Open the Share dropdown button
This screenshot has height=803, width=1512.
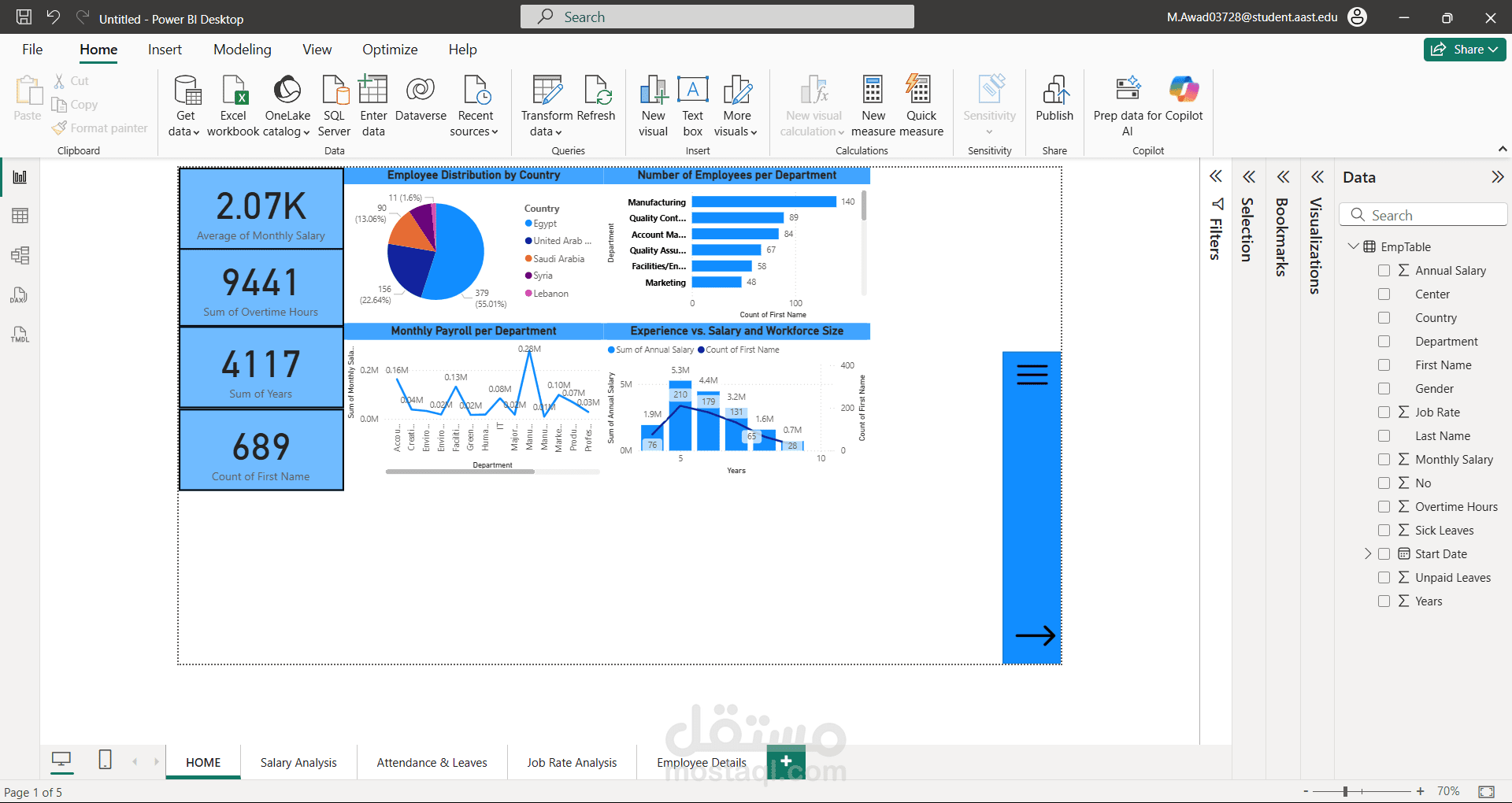pos(1465,50)
